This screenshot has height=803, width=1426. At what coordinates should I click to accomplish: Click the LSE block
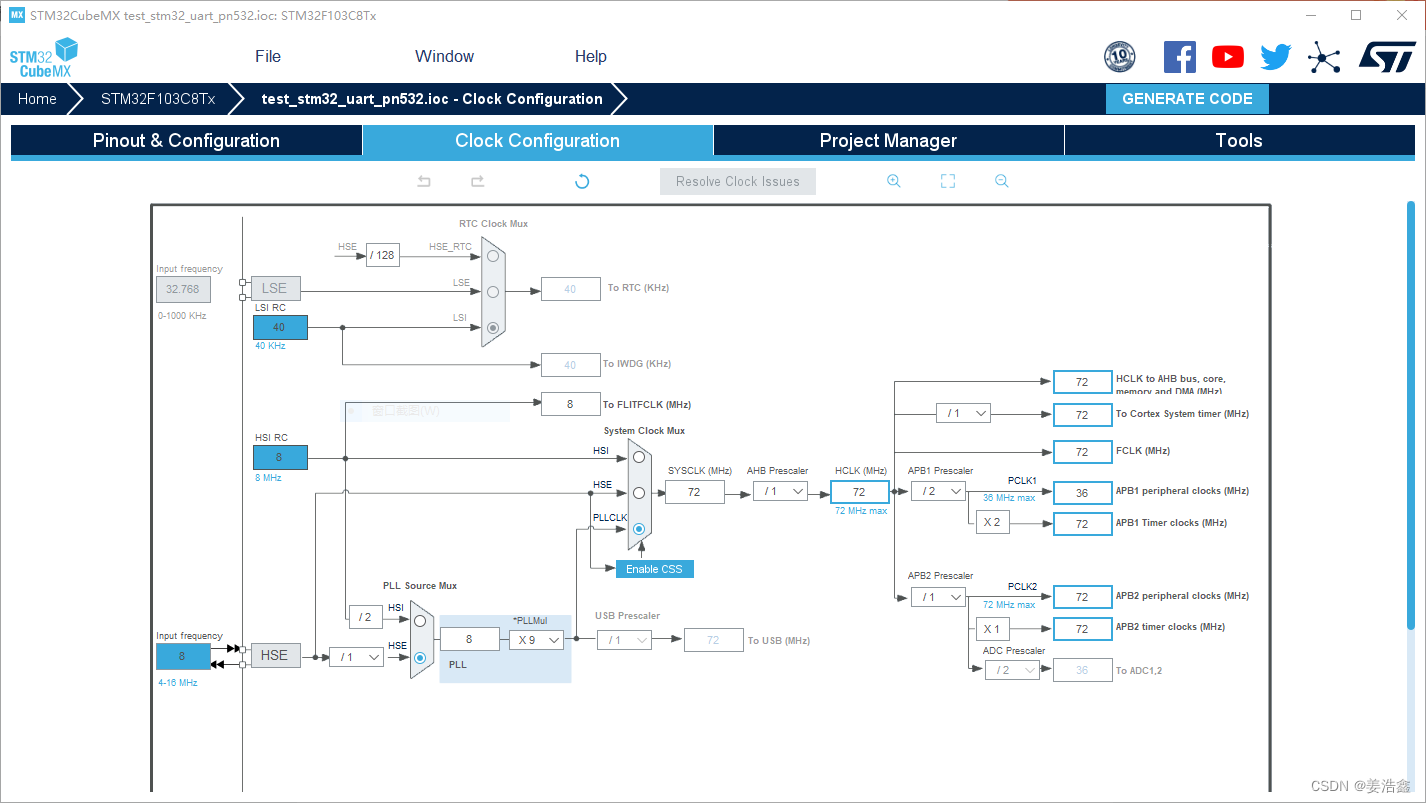point(274,288)
